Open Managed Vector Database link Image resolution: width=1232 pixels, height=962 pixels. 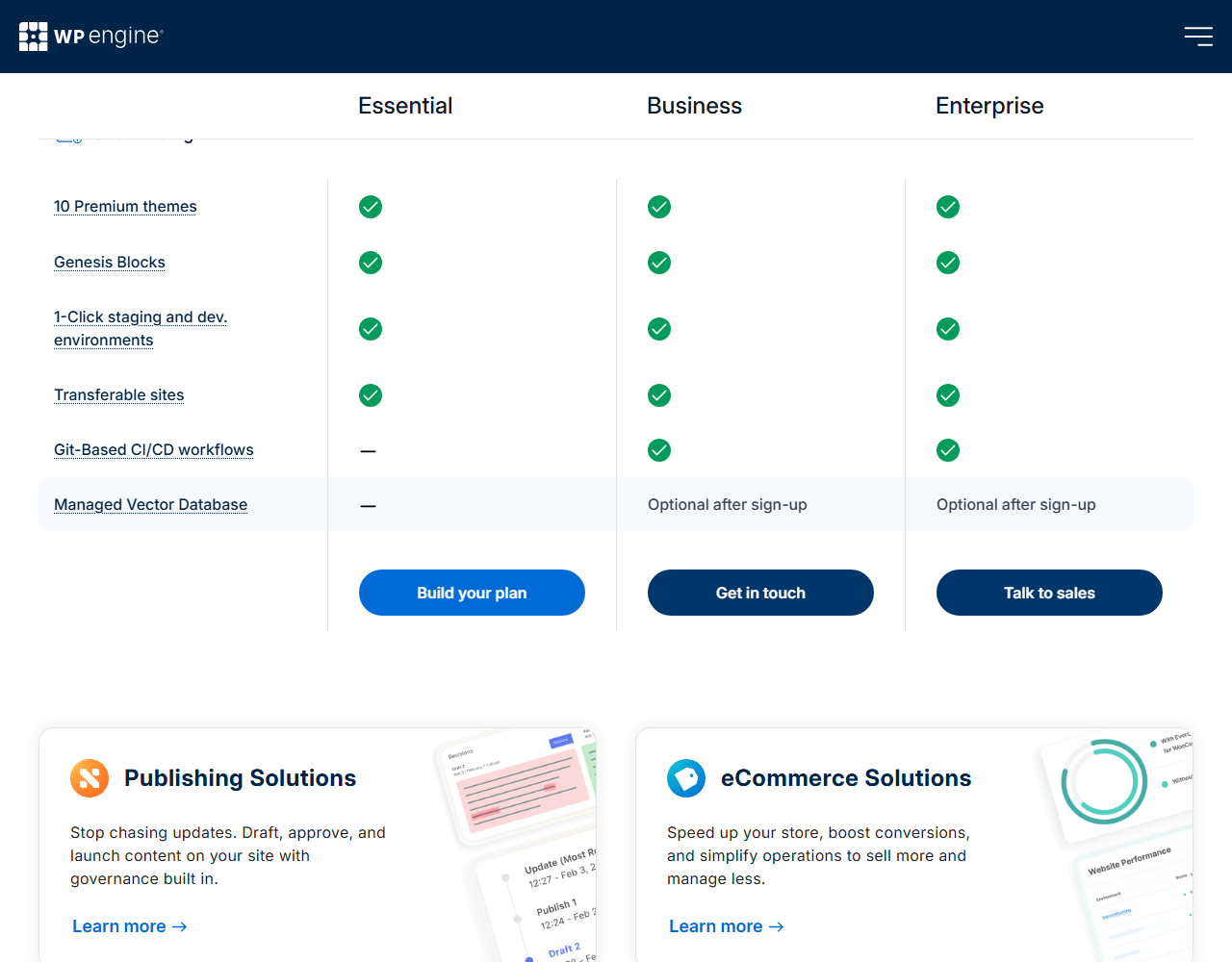[151, 505]
